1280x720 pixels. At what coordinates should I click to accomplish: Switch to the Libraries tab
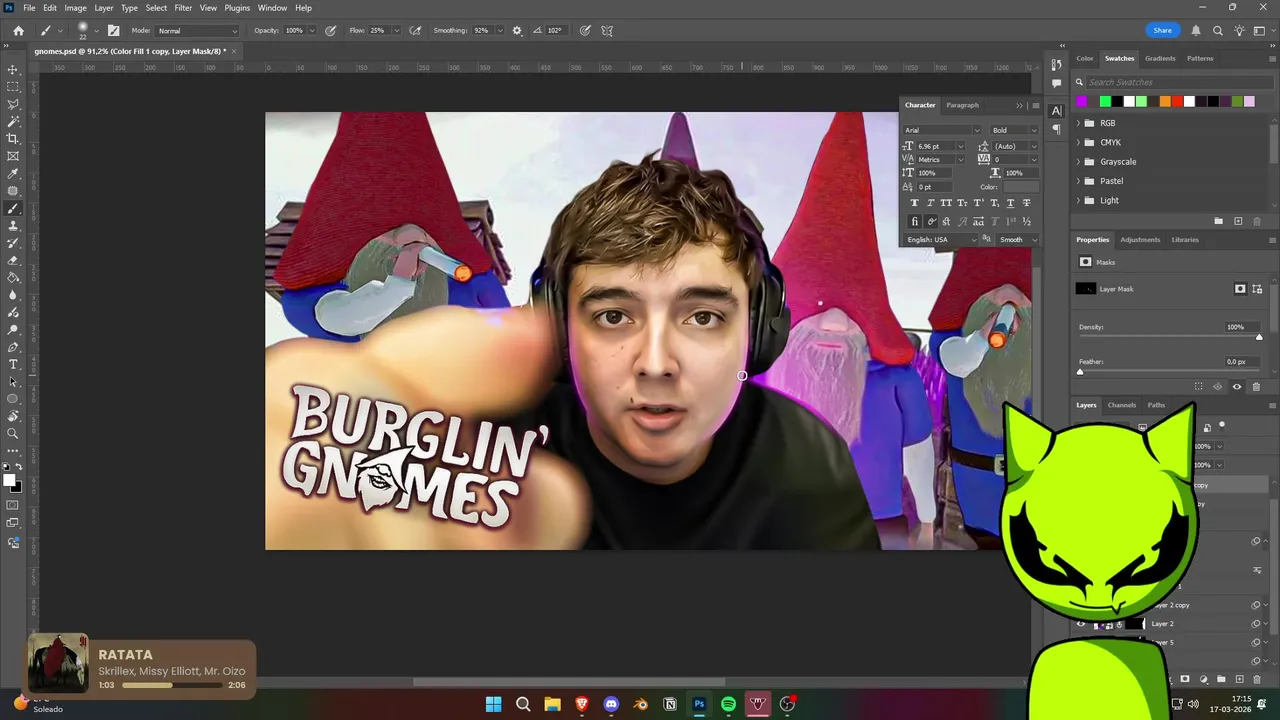(1185, 240)
